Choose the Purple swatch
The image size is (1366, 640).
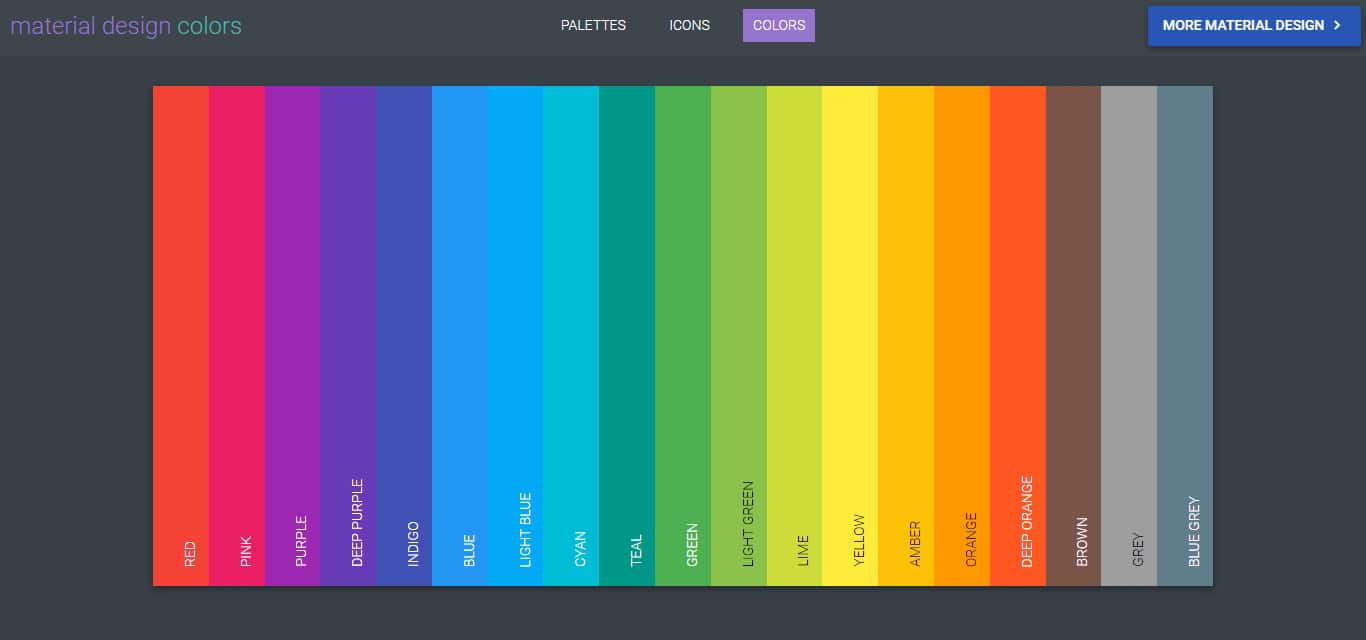[293, 336]
